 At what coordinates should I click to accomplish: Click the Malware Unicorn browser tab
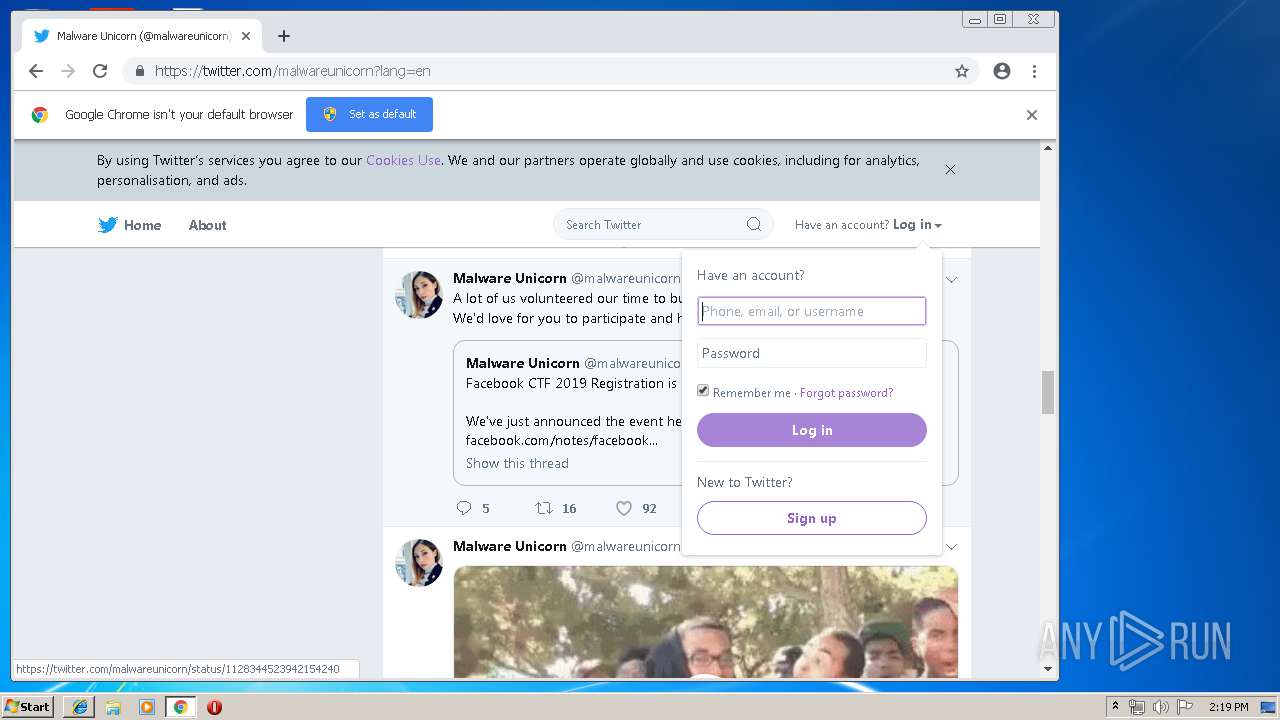pyautogui.click(x=142, y=36)
